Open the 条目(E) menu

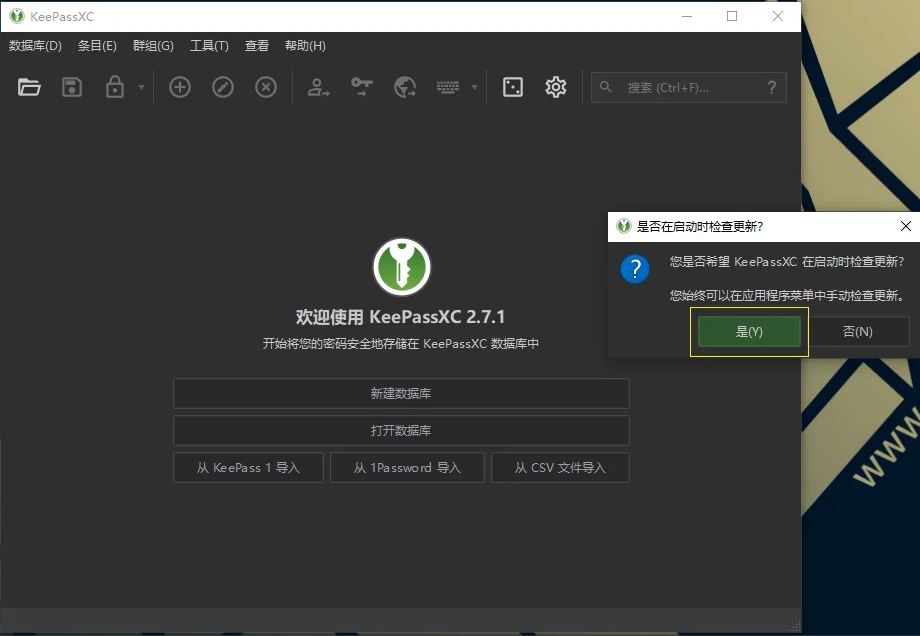tap(97, 46)
